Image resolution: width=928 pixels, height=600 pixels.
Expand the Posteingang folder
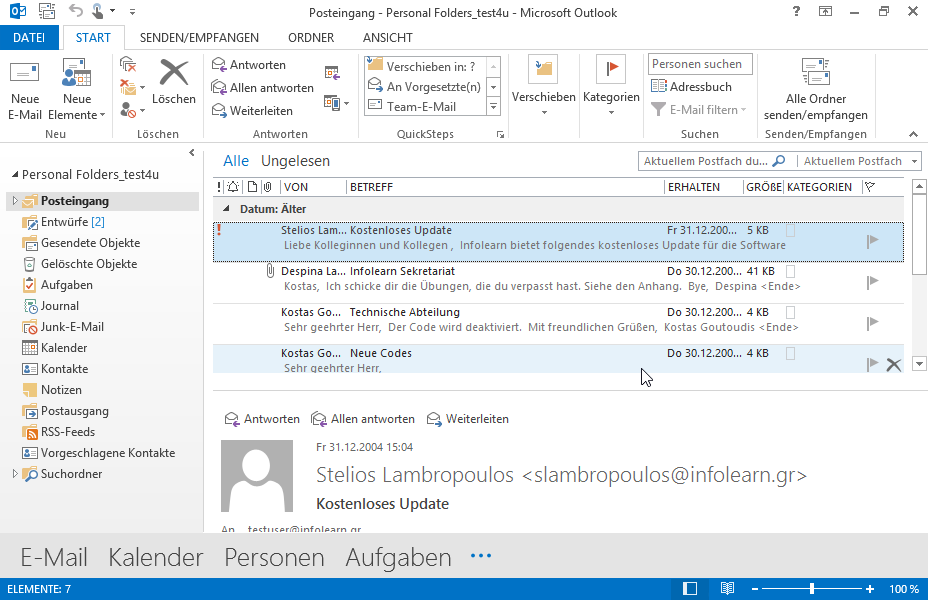[x=15, y=201]
